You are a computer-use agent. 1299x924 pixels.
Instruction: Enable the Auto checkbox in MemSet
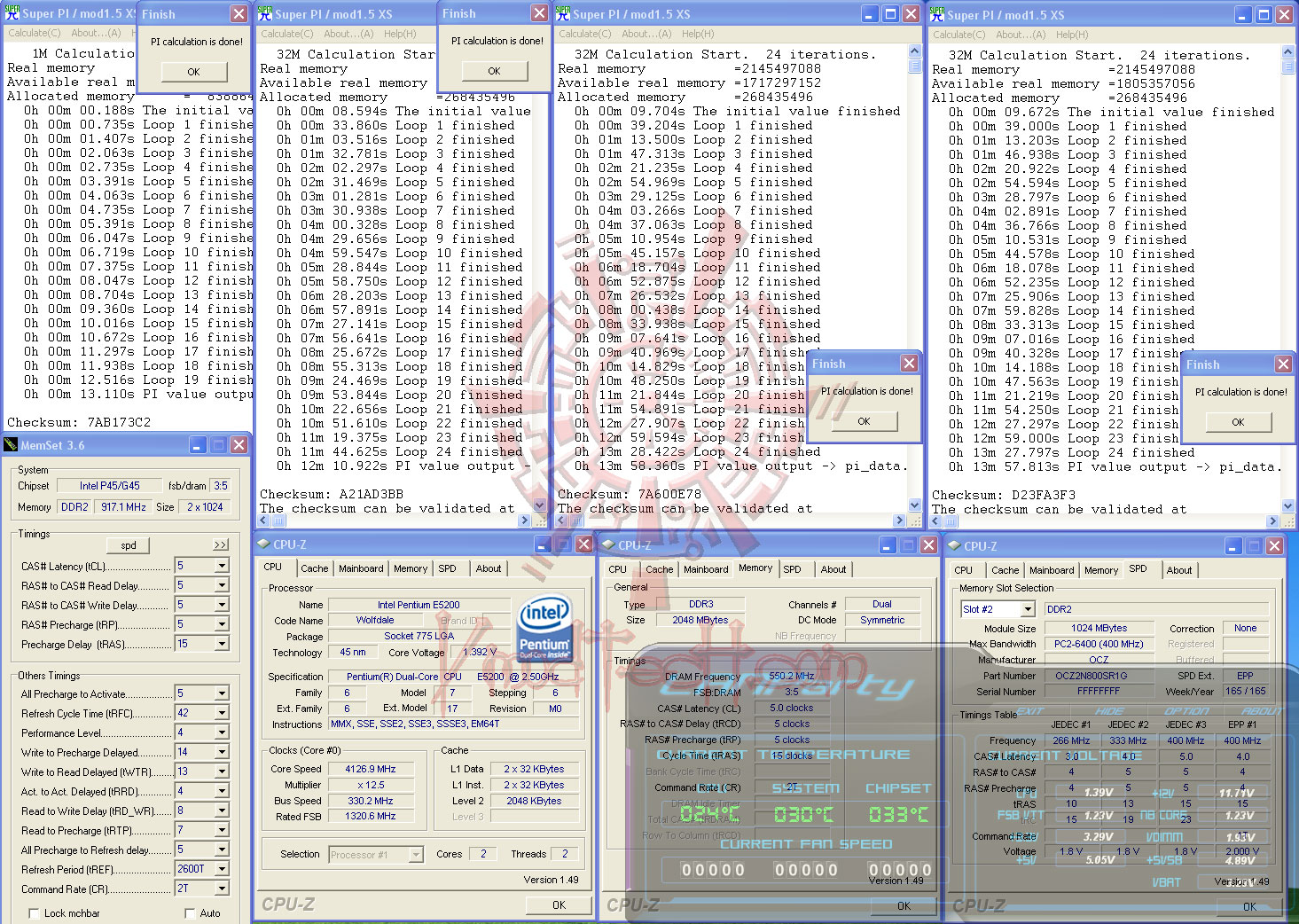190,913
